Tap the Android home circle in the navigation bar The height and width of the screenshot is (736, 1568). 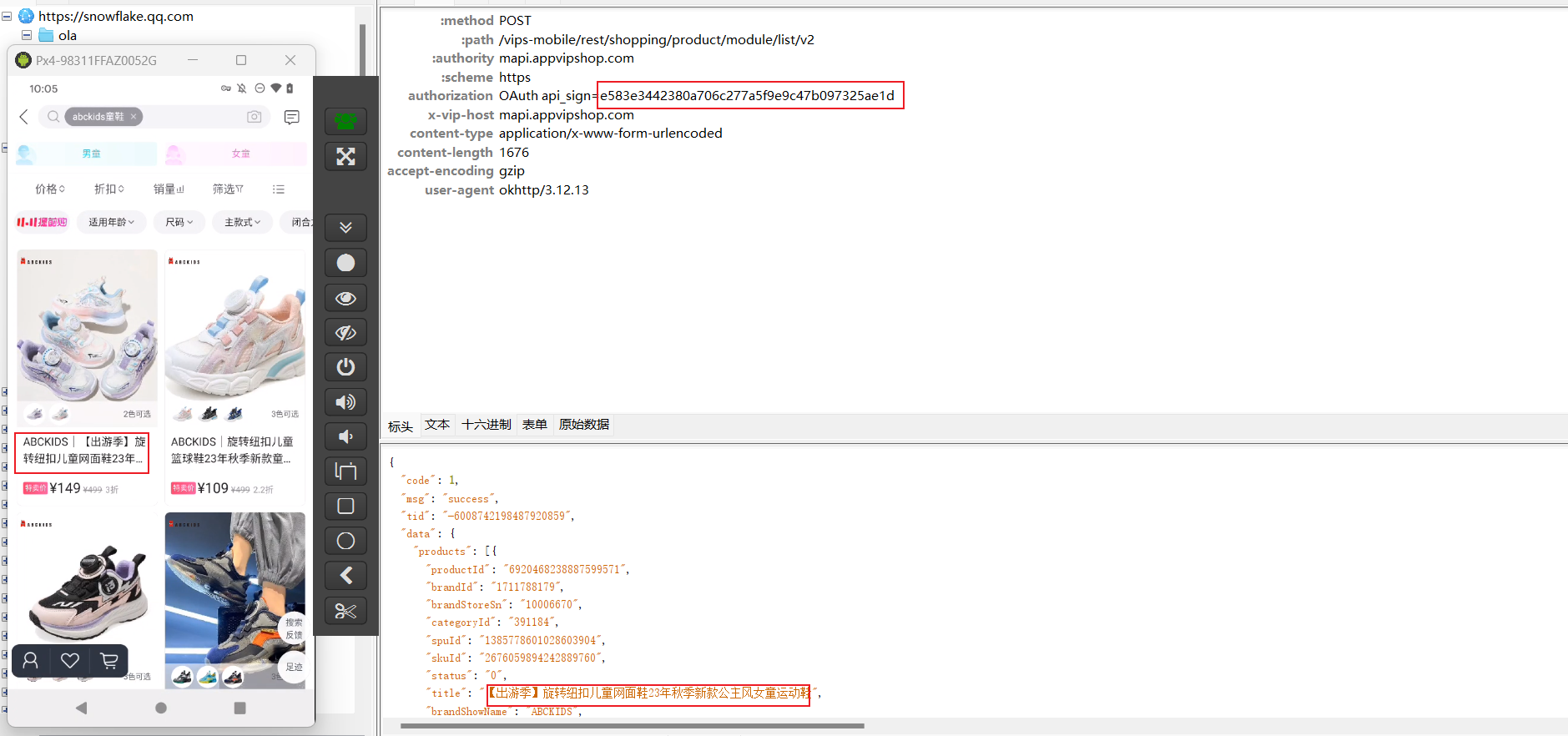161,708
